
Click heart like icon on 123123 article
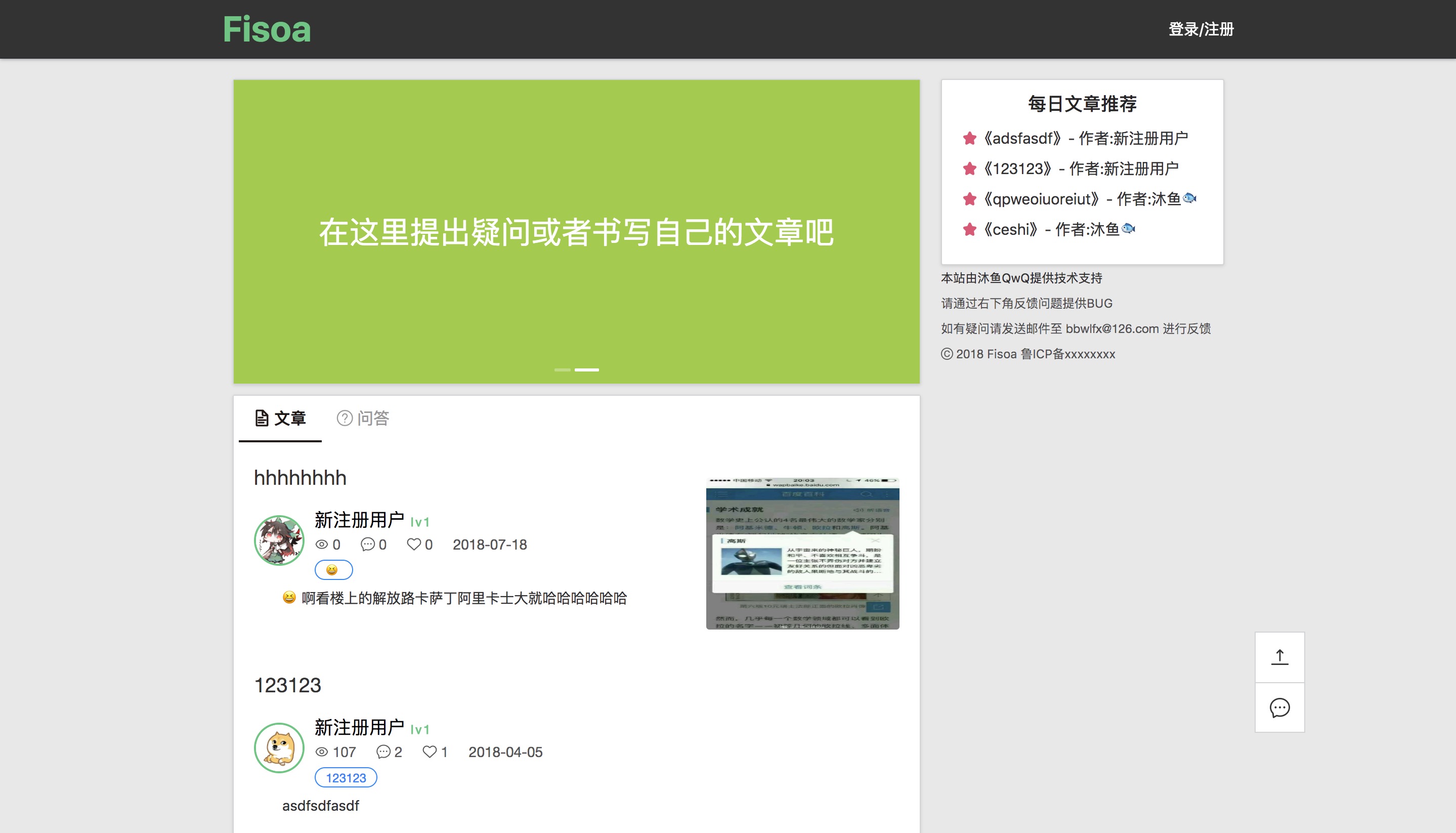click(x=429, y=752)
